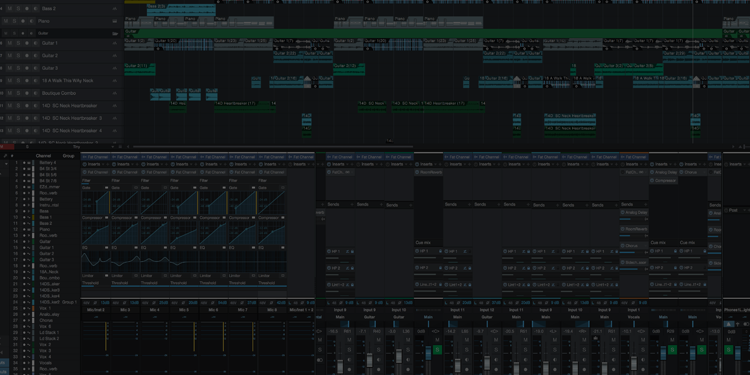The image size is (750, 375).
Task: Toggle 48V phantom power on Mic/Inst 2
Action: [86, 303]
